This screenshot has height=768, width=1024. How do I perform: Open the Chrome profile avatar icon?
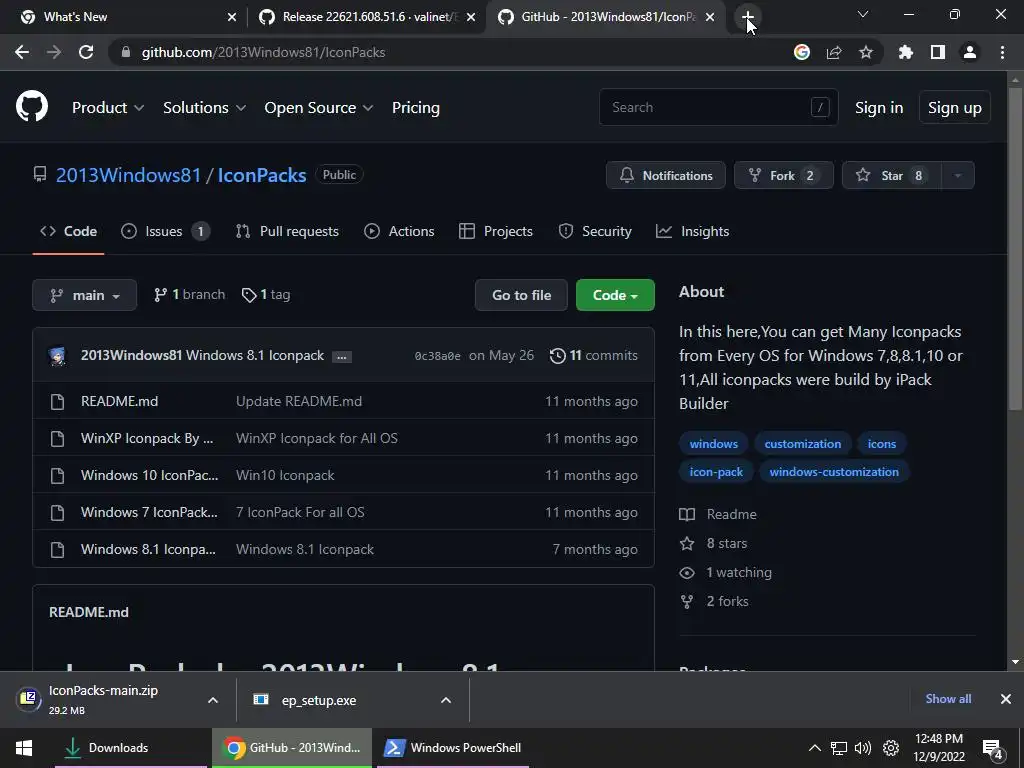(970, 52)
